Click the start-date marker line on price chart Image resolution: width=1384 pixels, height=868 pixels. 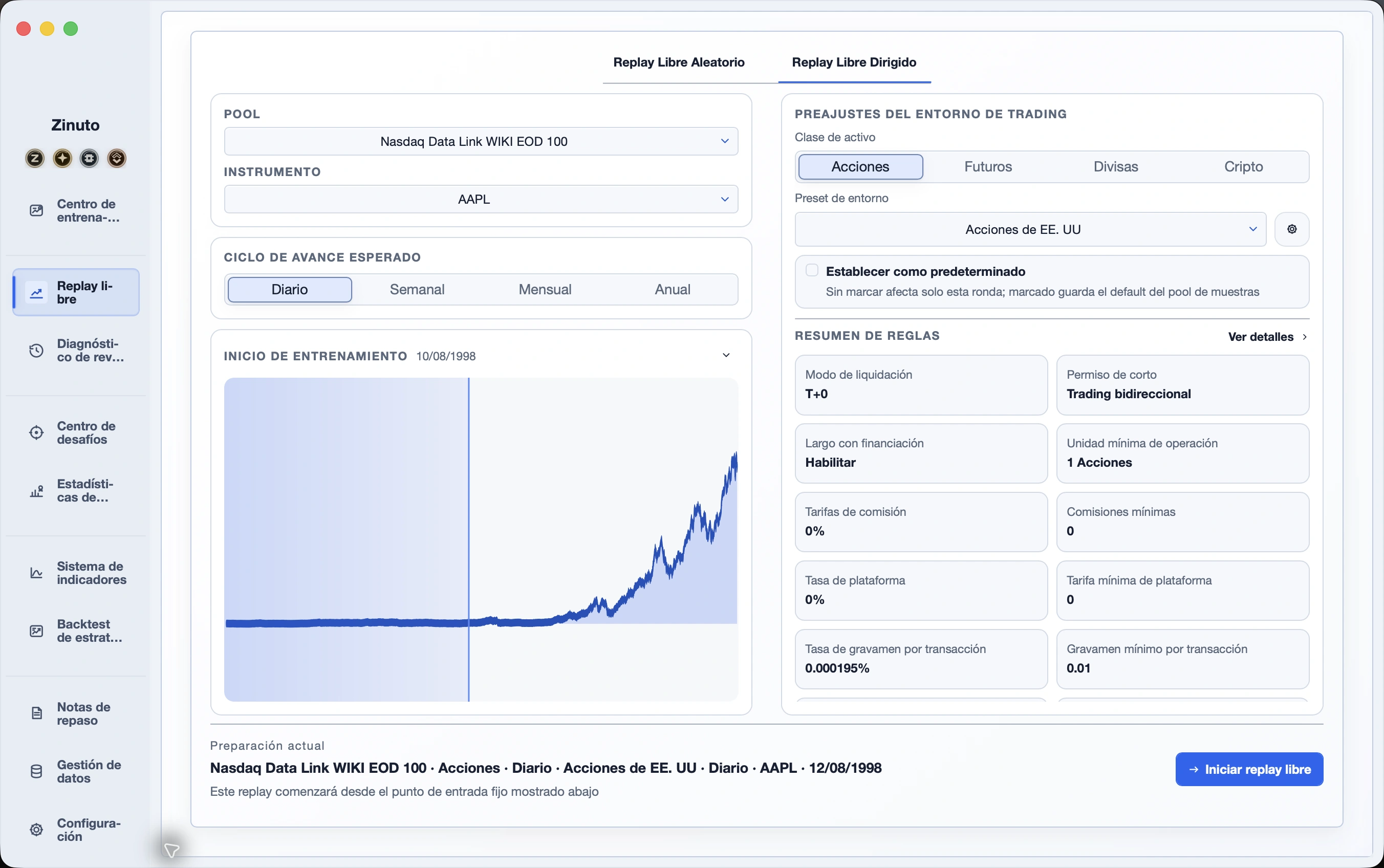468,539
